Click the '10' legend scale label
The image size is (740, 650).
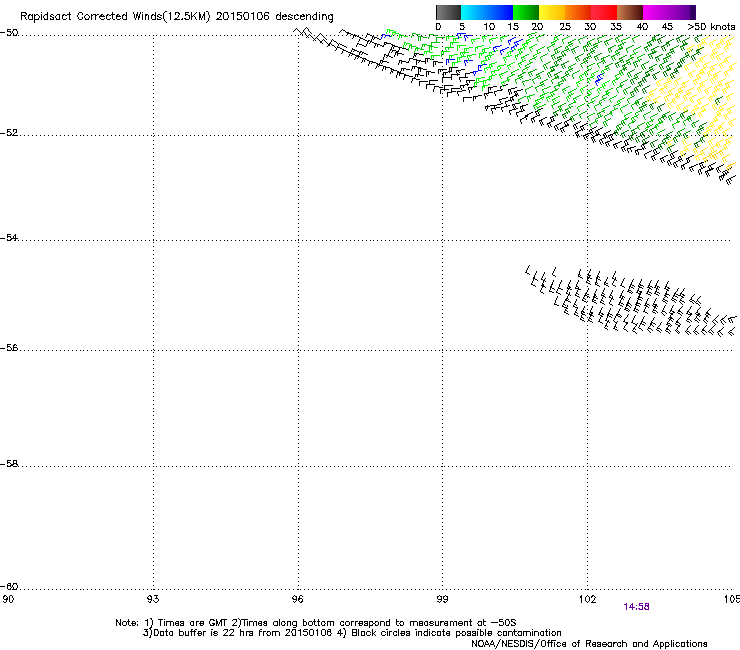tap(489, 27)
